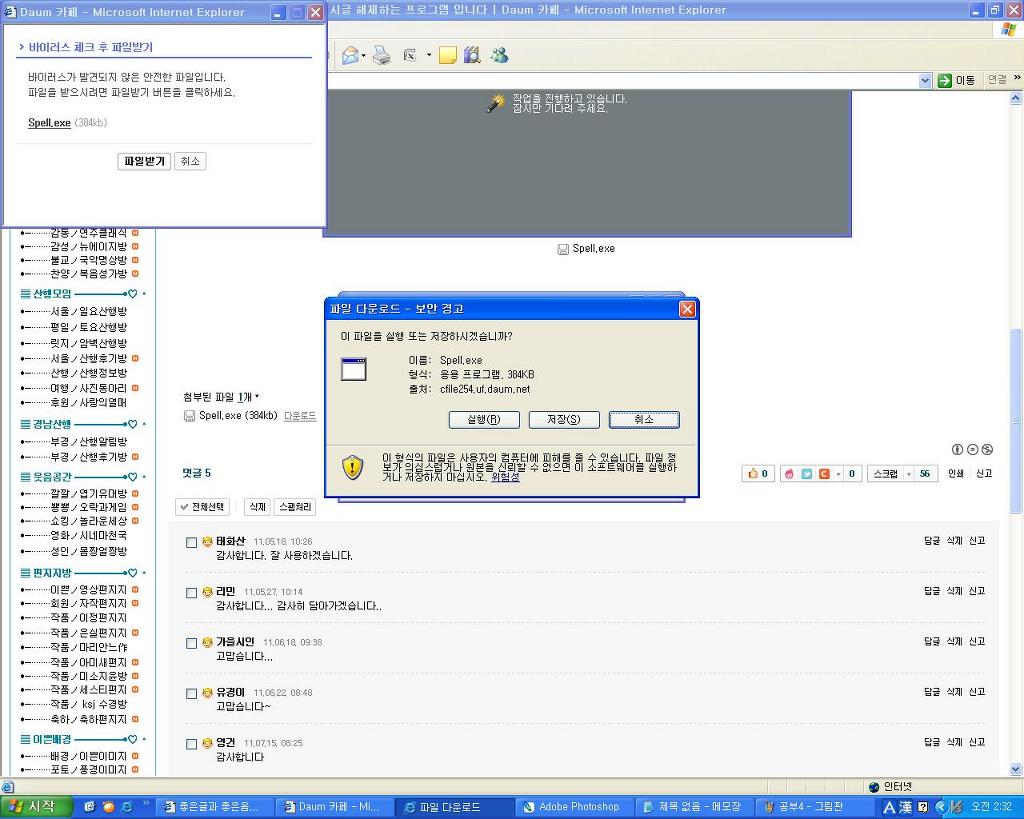Open 영화/시네마천국 board in the sidebar
This screenshot has height=819, width=1024.
tap(89, 536)
